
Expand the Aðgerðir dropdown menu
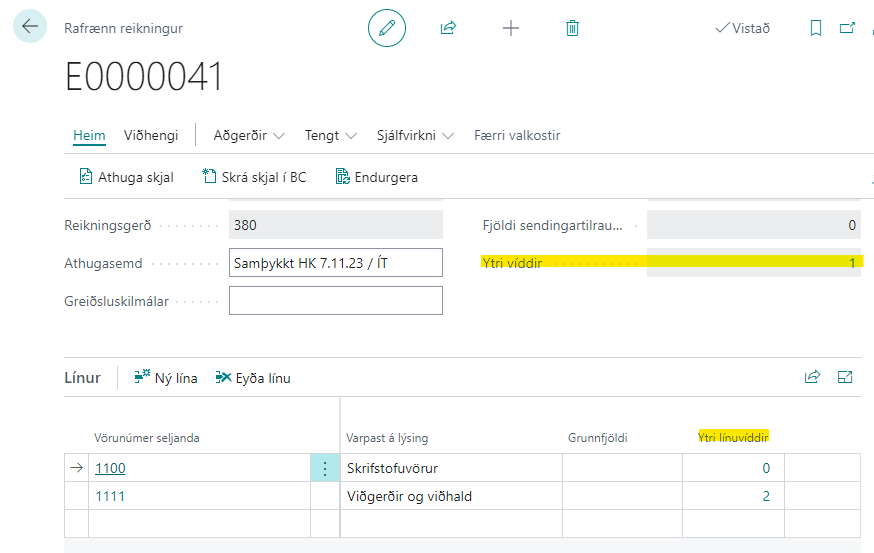[249, 135]
